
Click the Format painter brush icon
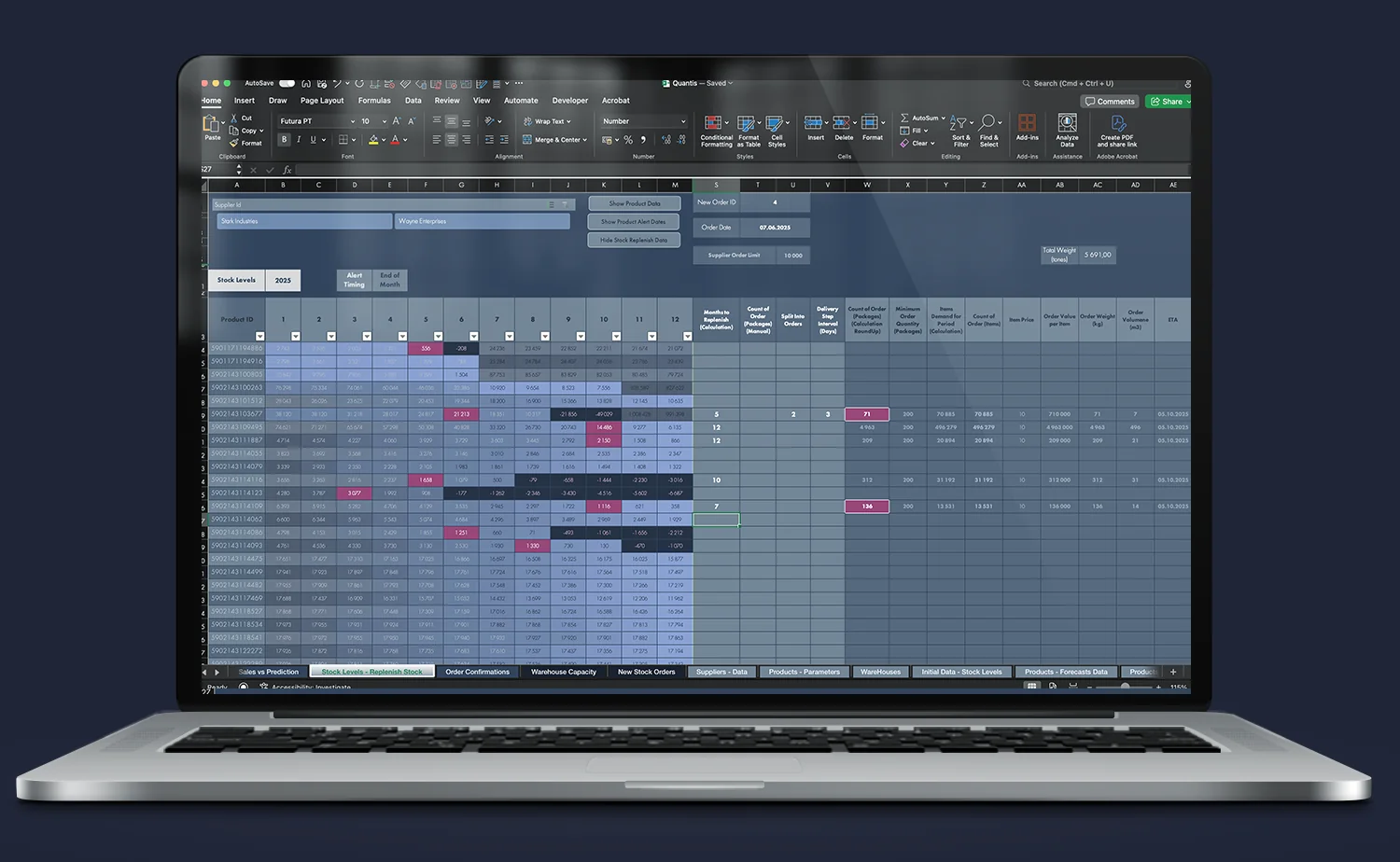click(x=234, y=143)
